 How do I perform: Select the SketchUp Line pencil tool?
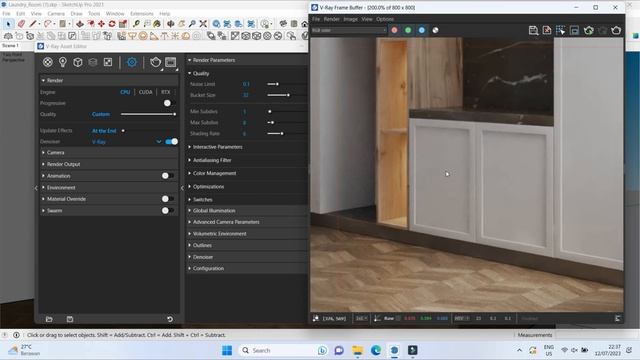click(x=33, y=24)
